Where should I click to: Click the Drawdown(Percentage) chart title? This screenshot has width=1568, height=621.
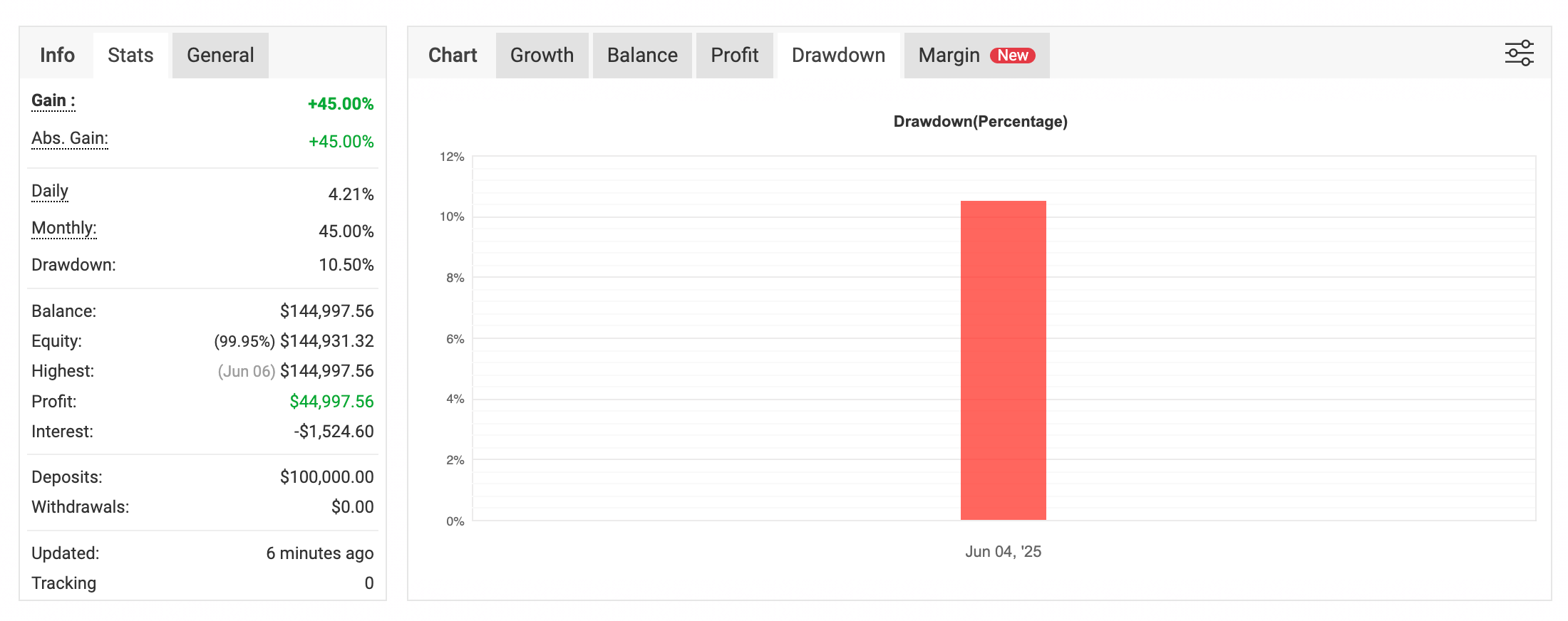tap(980, 122)
